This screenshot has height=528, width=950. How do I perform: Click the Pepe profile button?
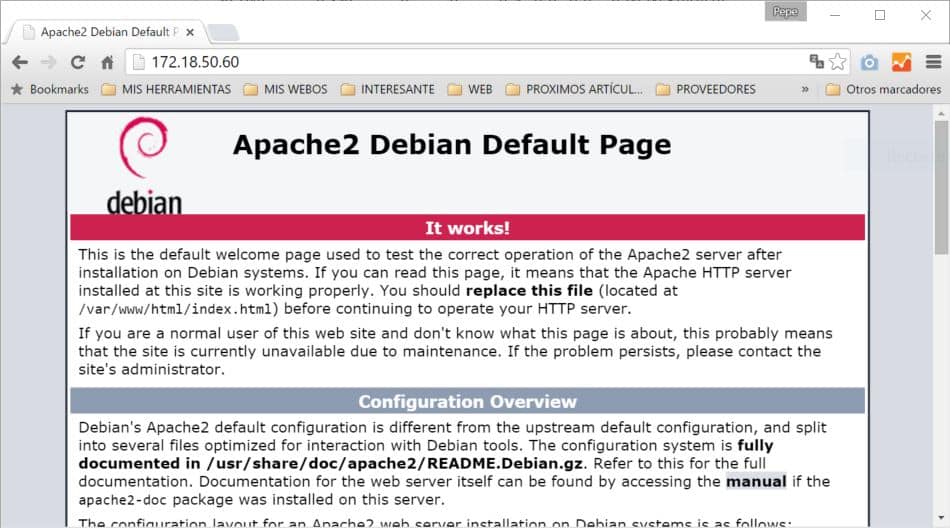pos(785,12)
